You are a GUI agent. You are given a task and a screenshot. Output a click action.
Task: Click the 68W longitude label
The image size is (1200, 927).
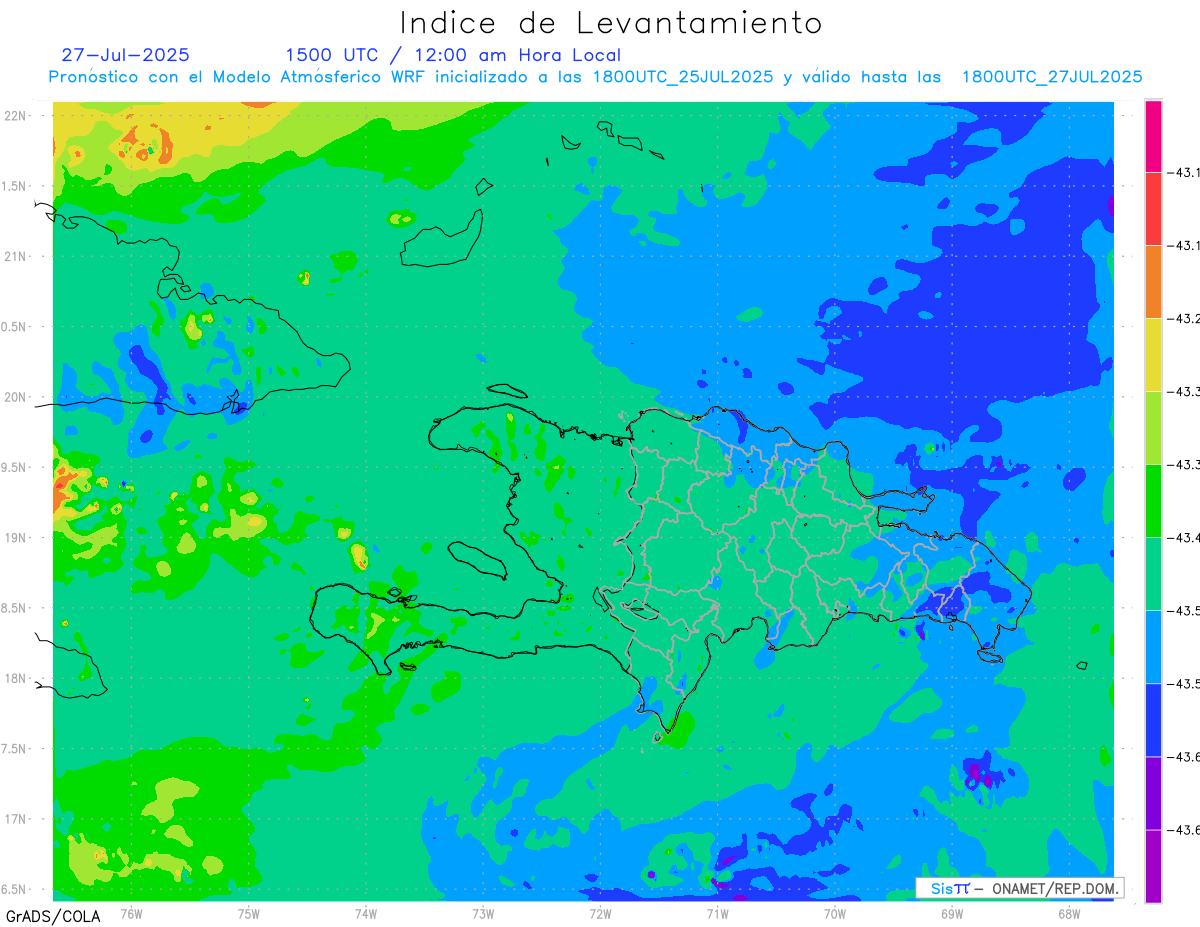click(1069, 913)
